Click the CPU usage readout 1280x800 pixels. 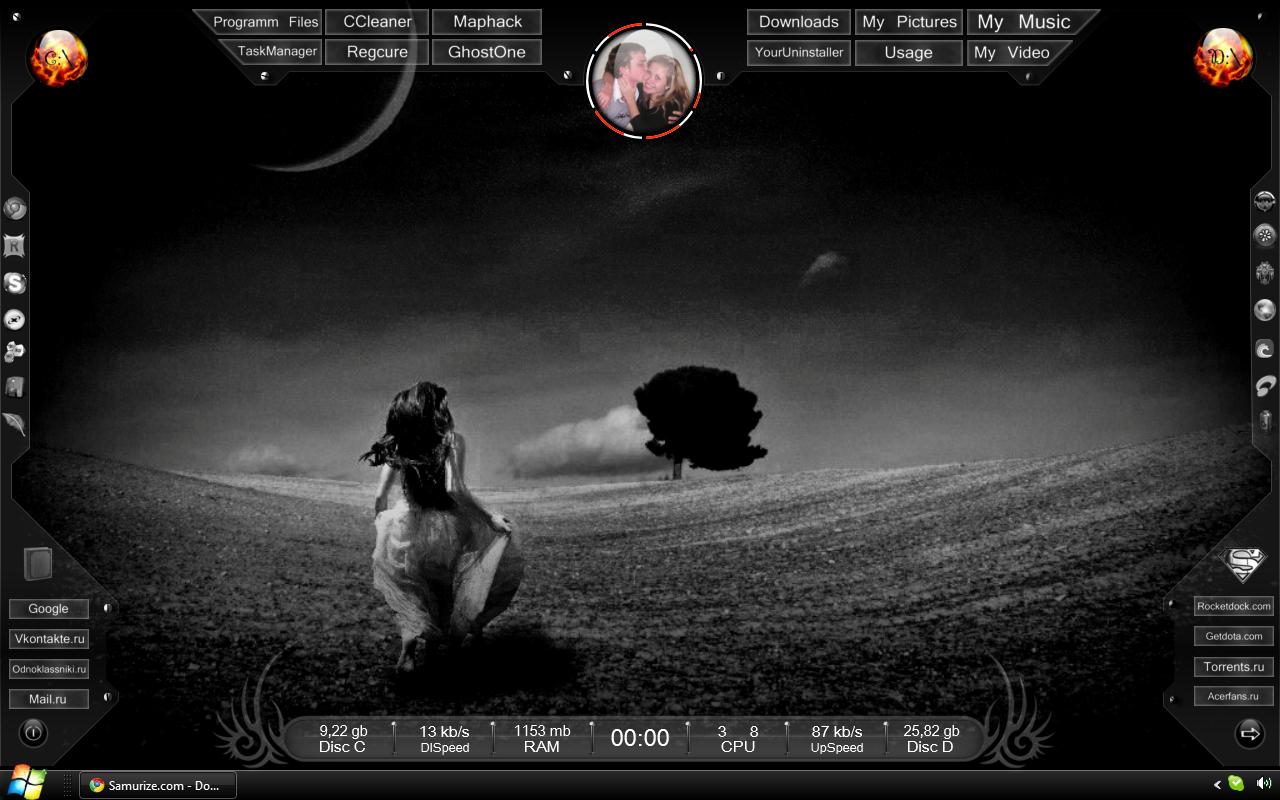[738, 738]
